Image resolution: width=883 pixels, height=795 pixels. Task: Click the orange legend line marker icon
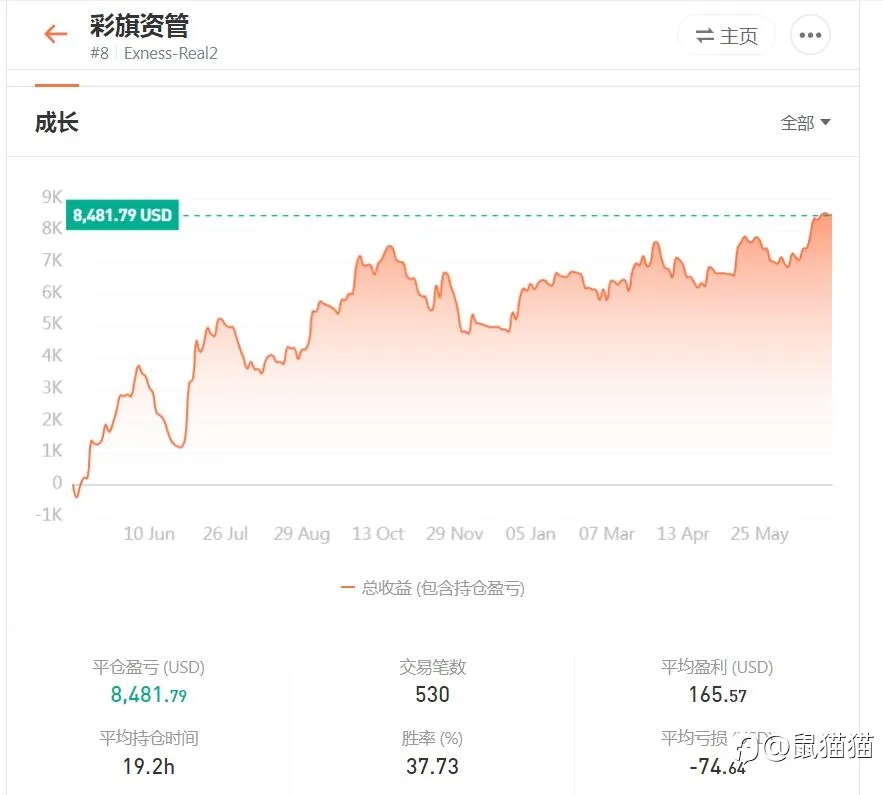pos(347,588)
